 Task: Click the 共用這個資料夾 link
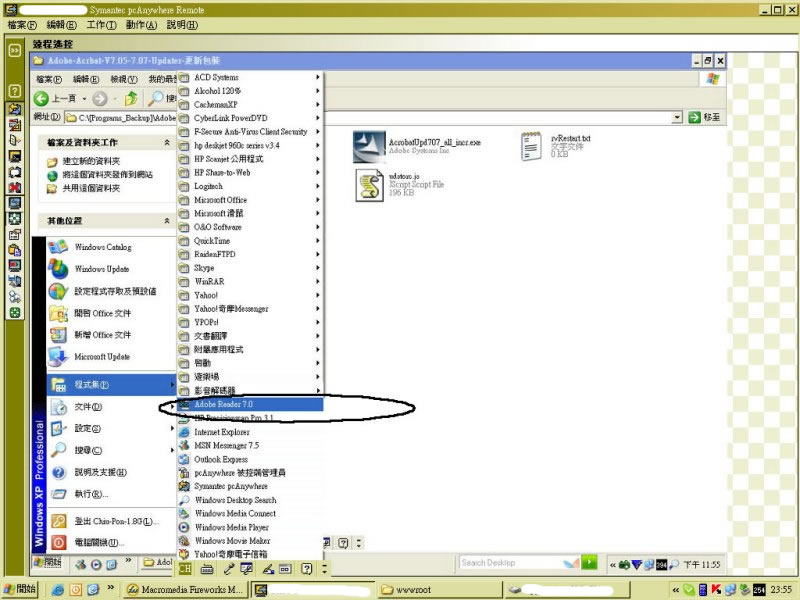pyautogui.click(x=91, y=188)
